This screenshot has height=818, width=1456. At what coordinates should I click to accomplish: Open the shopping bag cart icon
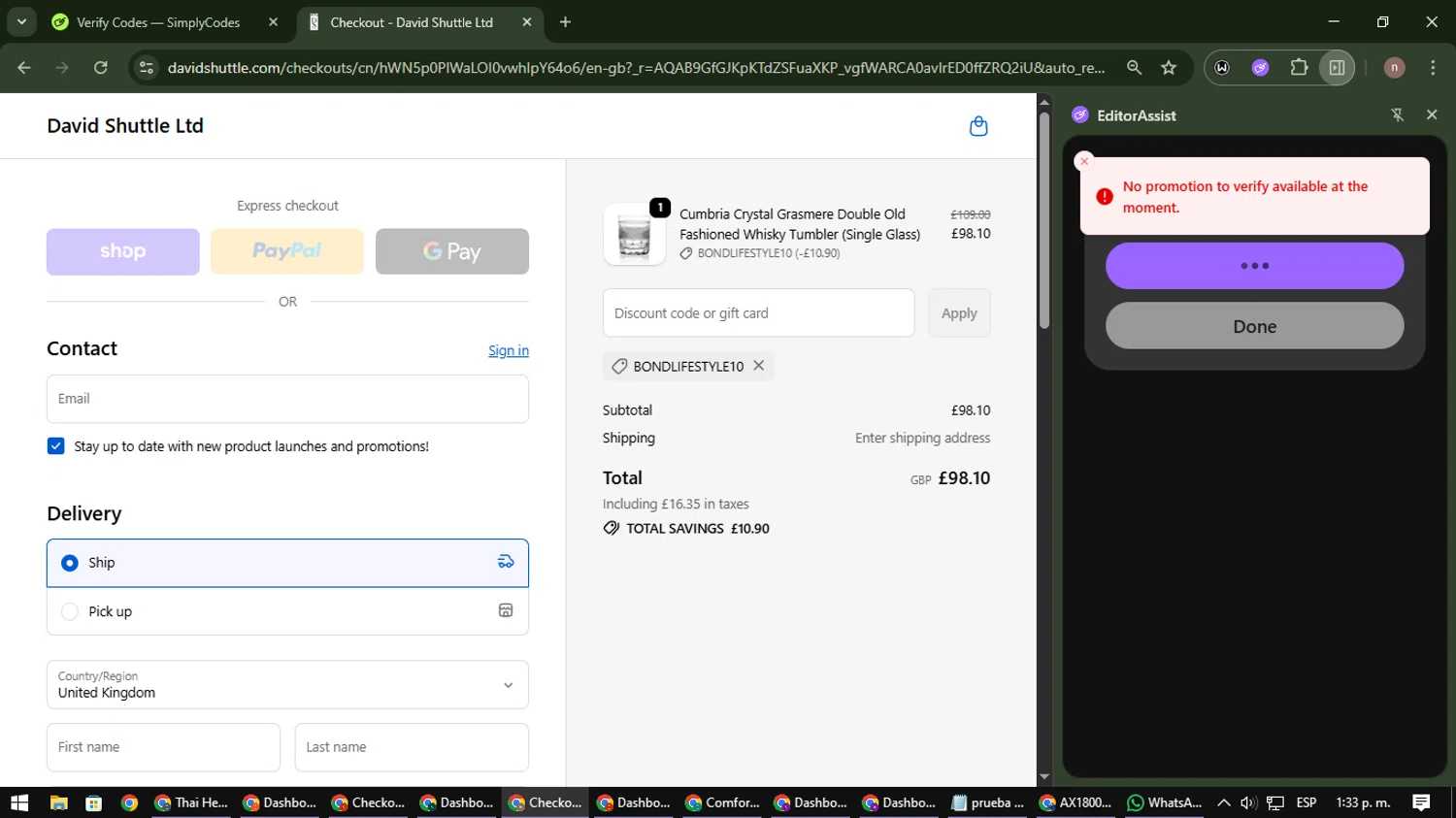[978, 126]
